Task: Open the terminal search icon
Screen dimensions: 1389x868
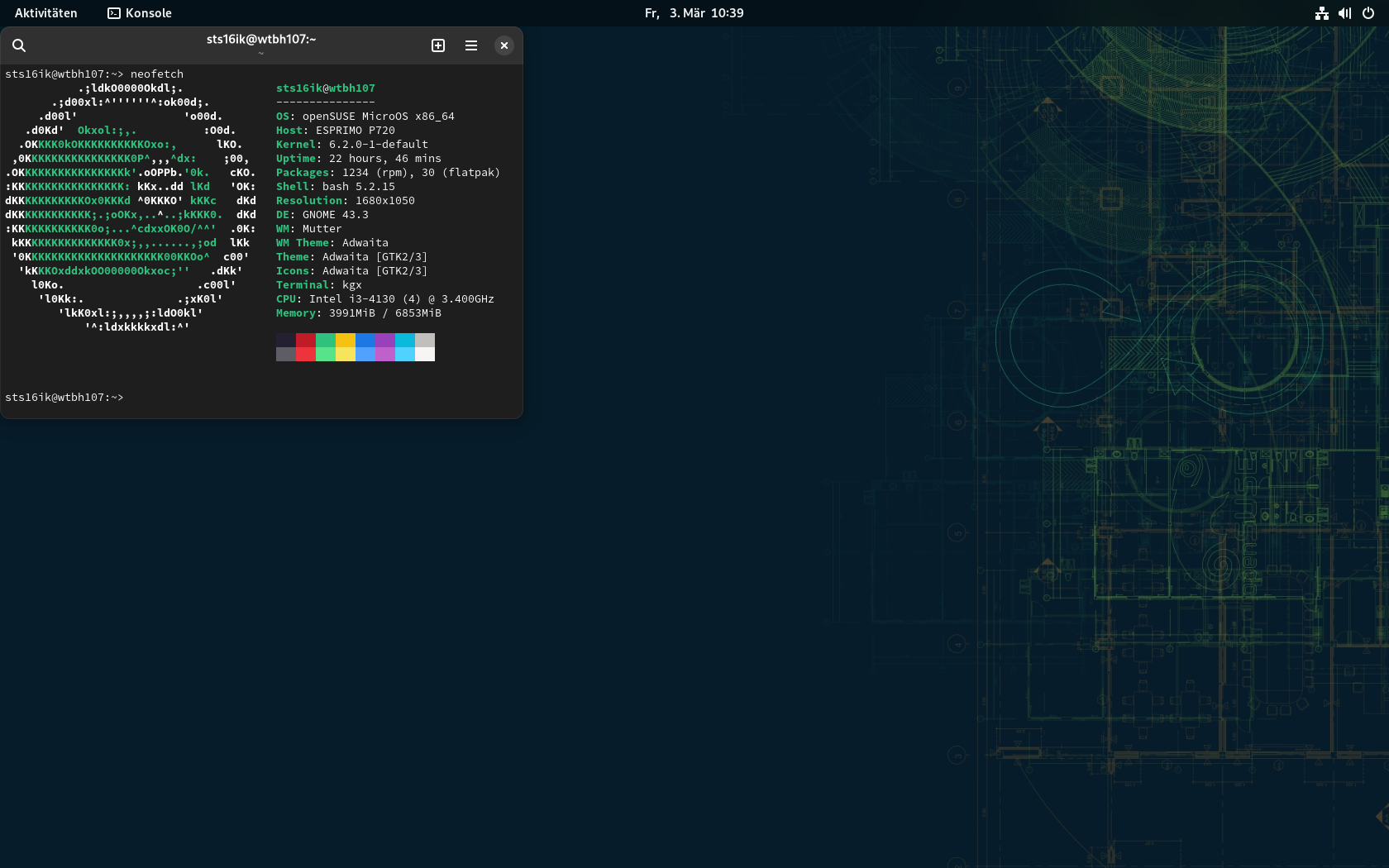Action: tap(19, 45)
